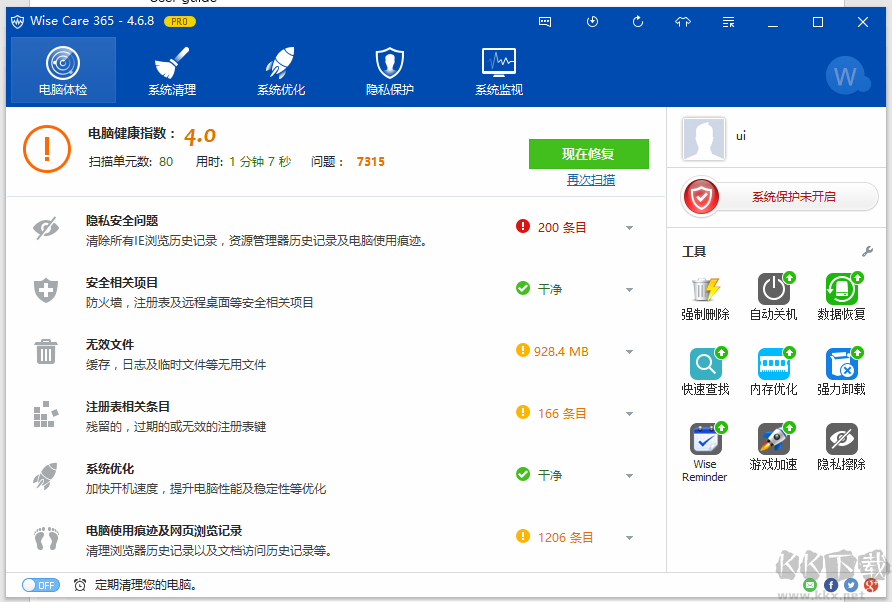
Task: Expand the registry entries 166 items row
Action: click(630, 413)
